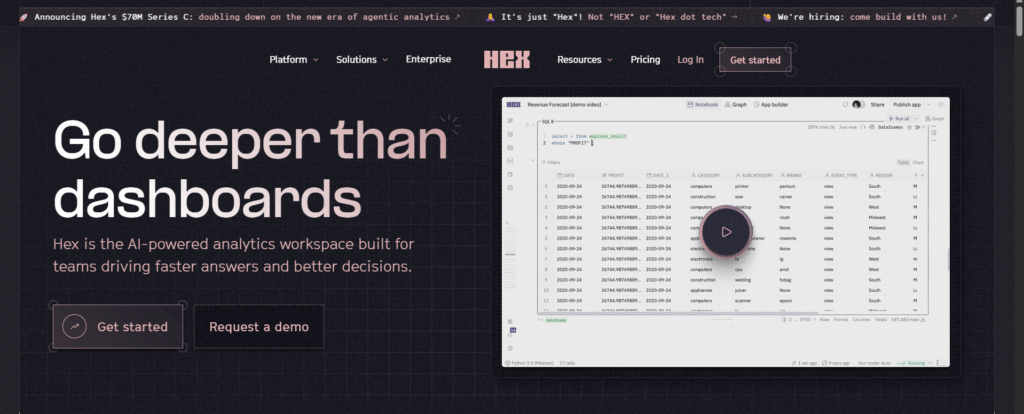The height and width of the screenshot is (414, 1024).
Task: Click the EVENT_TYPE column header
Action: pyautogui.click(x=843, y=176)
